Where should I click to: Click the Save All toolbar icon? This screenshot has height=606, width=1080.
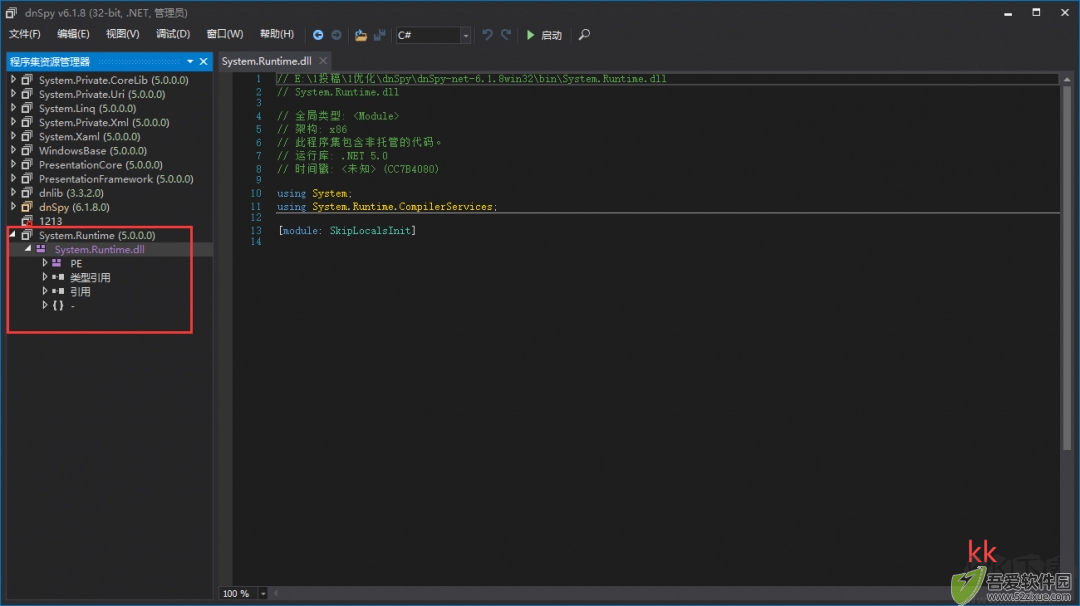point(380,35)
